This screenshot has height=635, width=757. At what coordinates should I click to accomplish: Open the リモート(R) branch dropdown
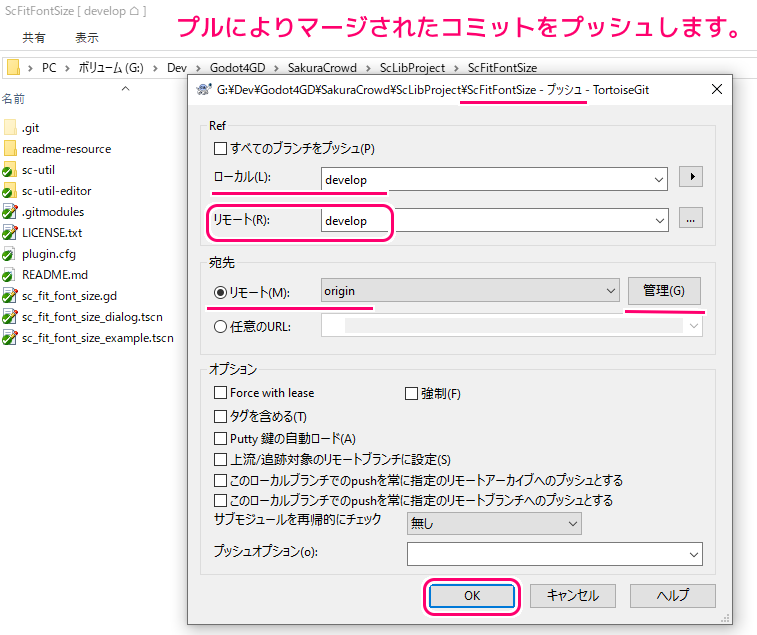click(659, 221)
